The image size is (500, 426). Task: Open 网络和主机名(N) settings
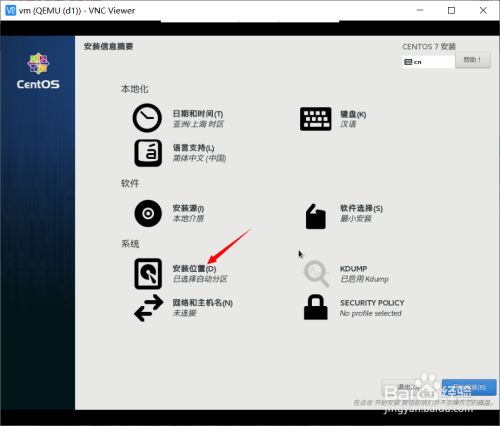point(203,303)
